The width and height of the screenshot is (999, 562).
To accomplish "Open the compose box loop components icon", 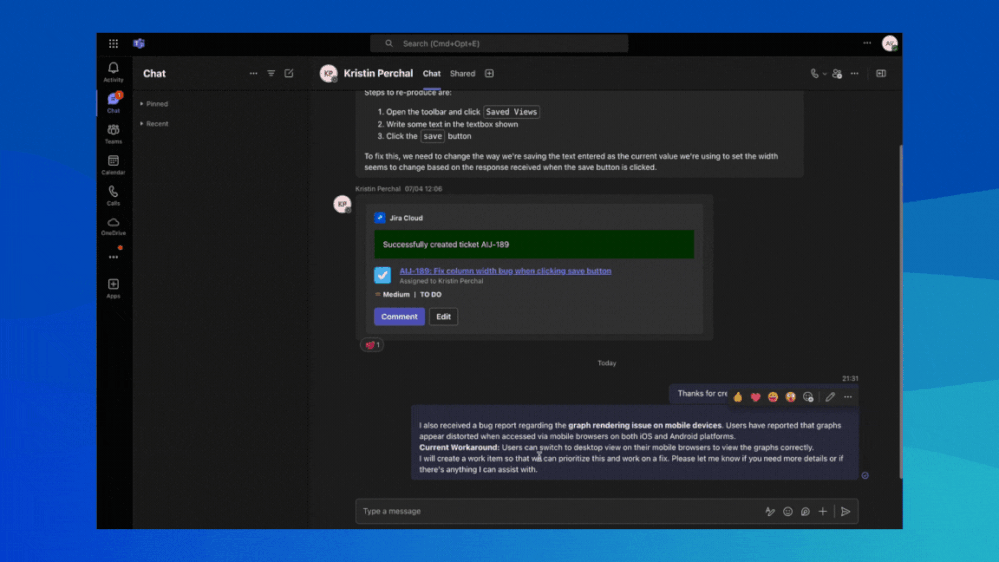I will pyautogui.click(x=805, y=511).
